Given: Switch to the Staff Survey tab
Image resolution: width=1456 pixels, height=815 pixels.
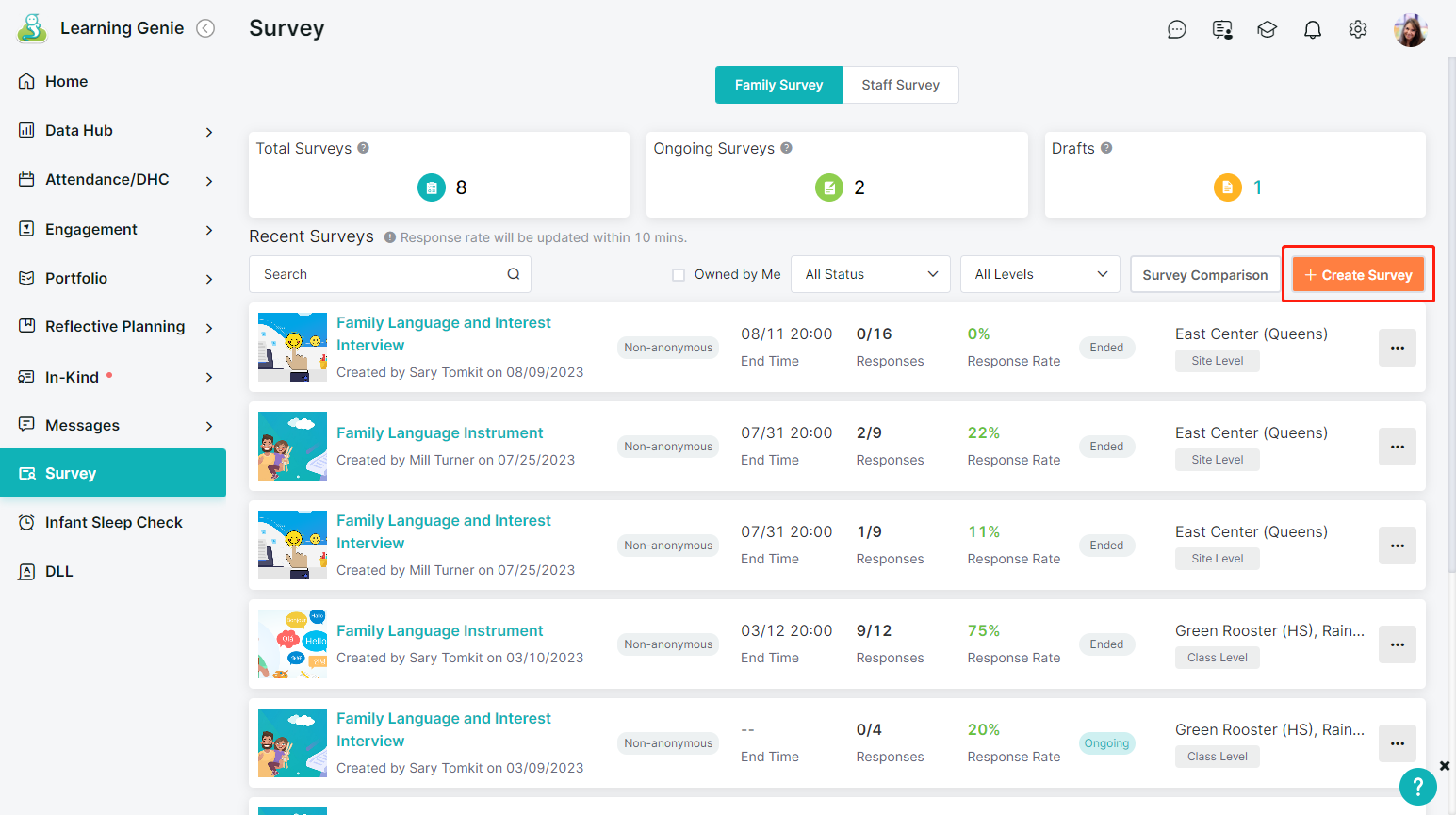Looking at the screenshot, I should pos(900,85).
